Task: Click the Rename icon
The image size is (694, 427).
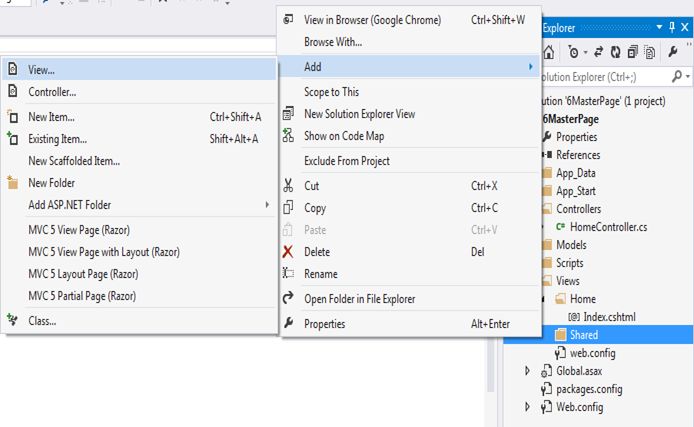Action: click(288, 273)
